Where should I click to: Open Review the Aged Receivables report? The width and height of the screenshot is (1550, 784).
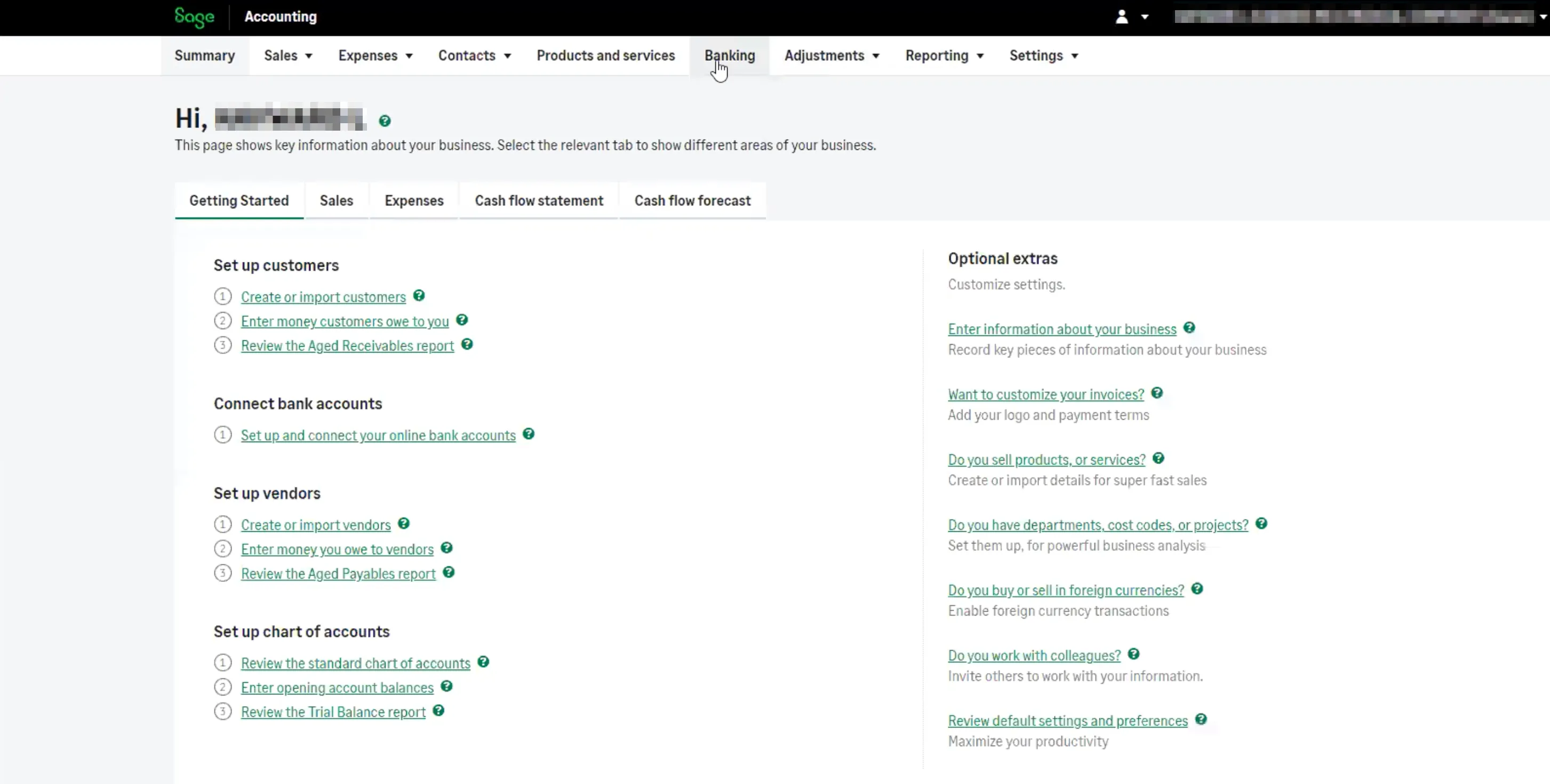click(348, 346)
